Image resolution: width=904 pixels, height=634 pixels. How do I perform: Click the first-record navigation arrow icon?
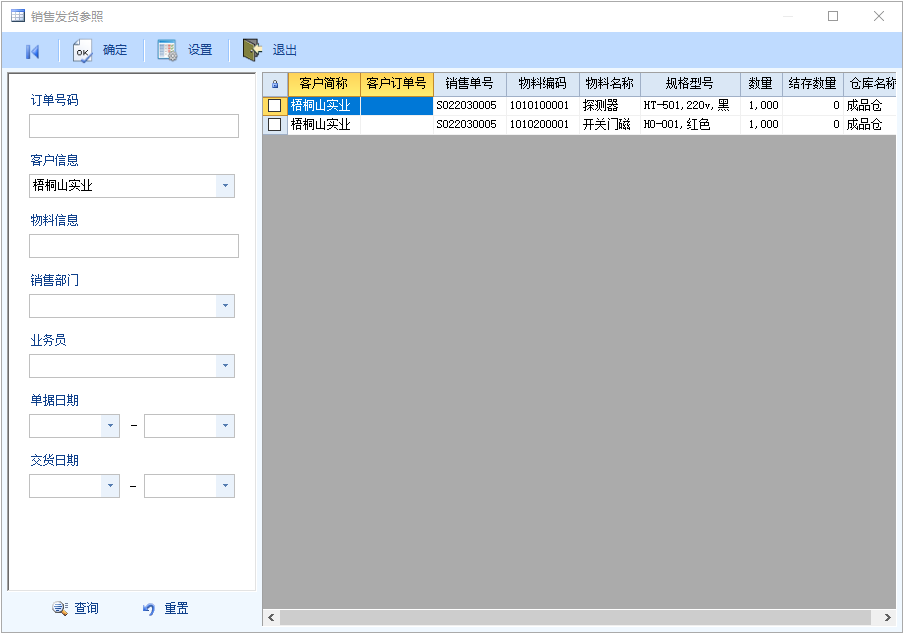(x=33, y=51)
